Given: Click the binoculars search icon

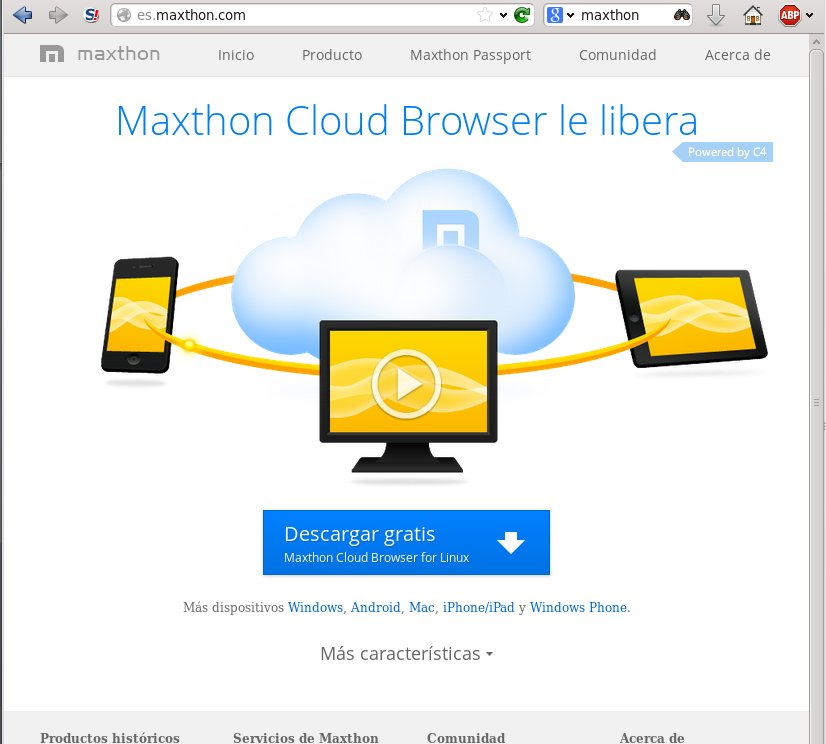Looking at the screenshot, I should coord(682,15).
